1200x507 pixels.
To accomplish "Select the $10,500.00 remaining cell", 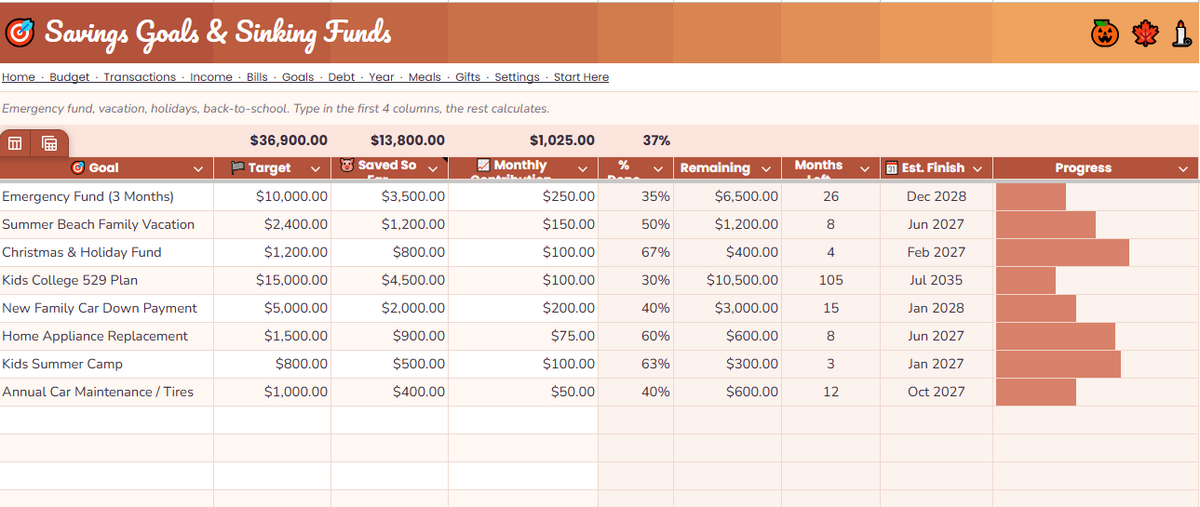I will click(x=727, y=280).
